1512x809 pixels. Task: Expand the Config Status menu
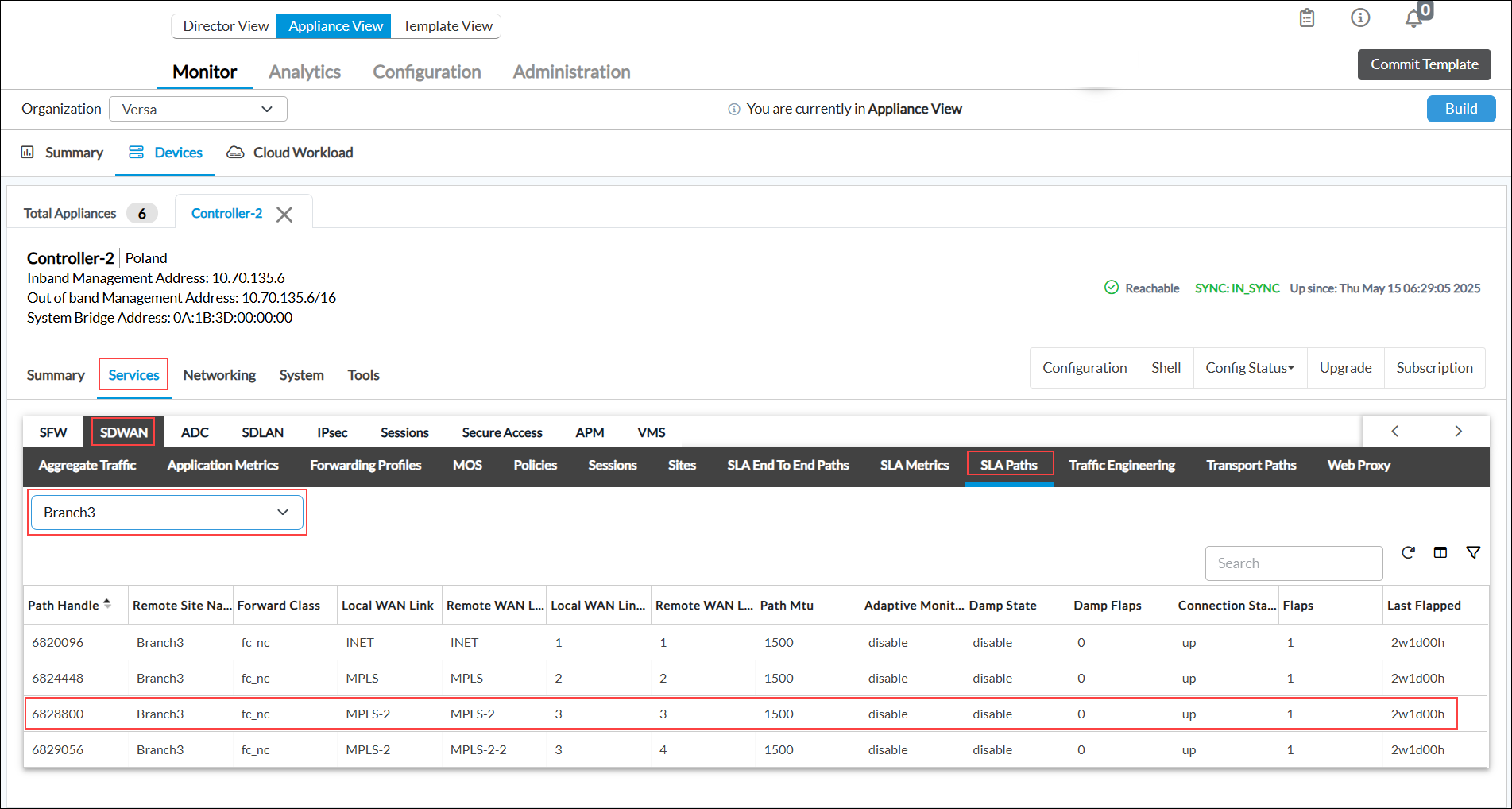coord(1250,368)
